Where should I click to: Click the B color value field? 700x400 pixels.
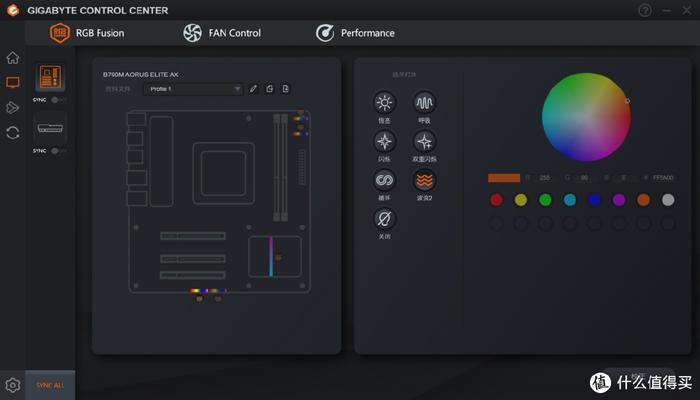[624, 178]
